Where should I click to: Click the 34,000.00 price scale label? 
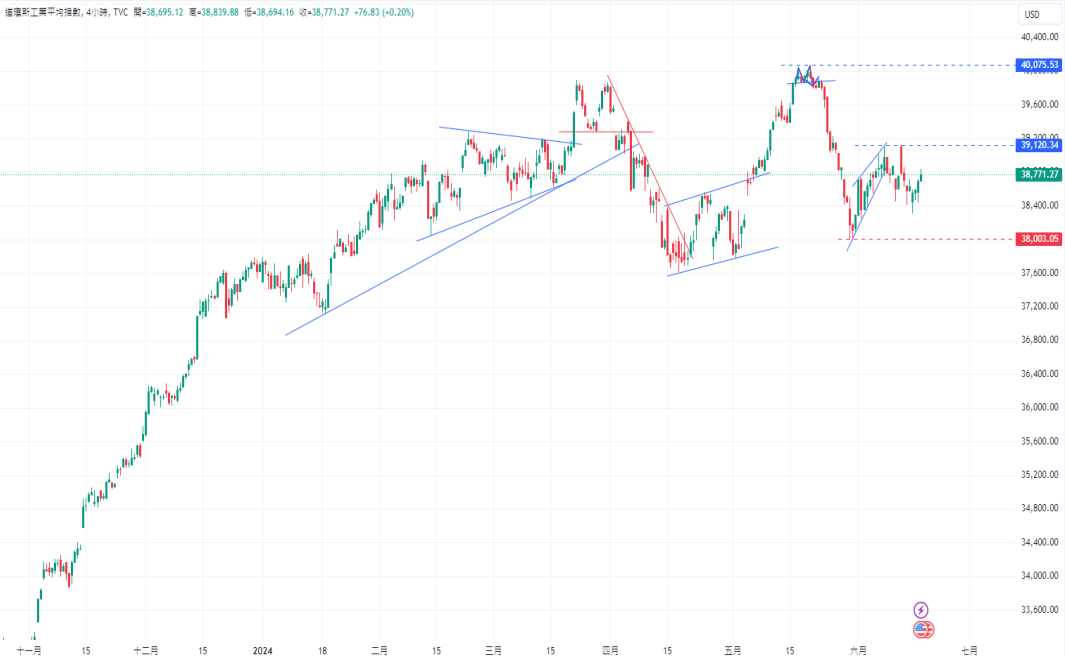click(x=1040, y=575)
